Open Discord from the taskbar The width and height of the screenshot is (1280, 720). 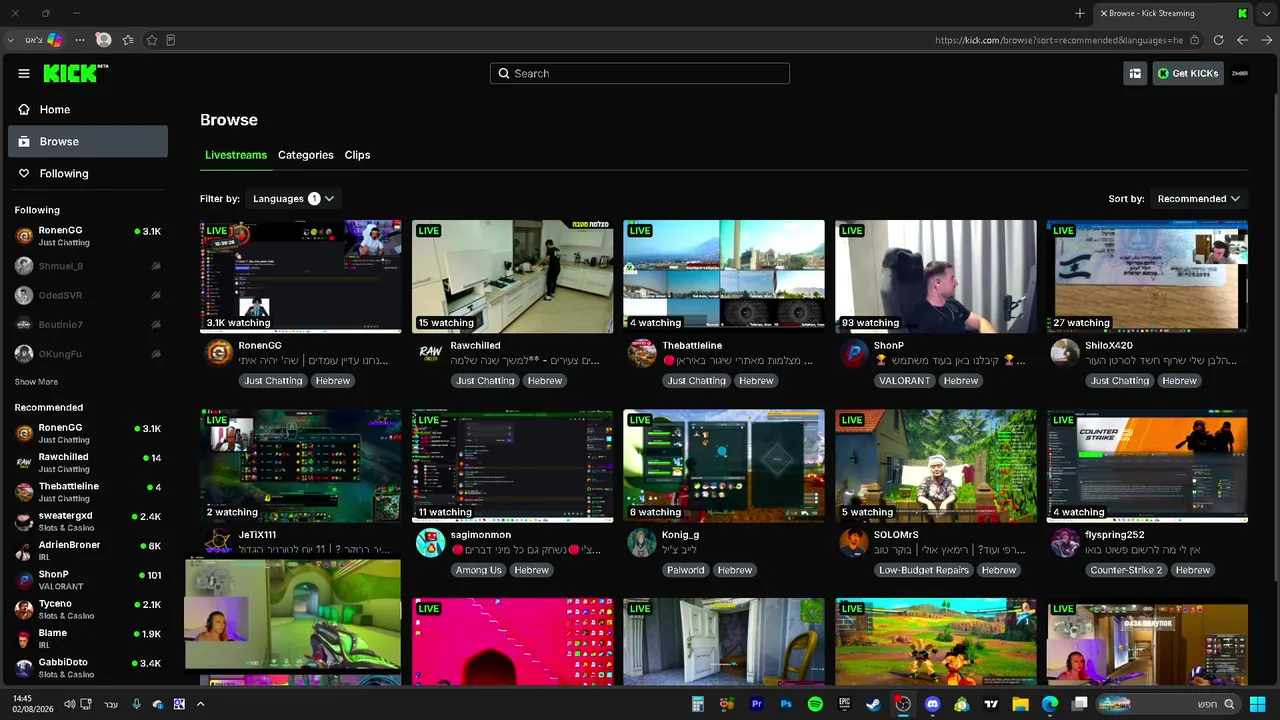point(933,704)
